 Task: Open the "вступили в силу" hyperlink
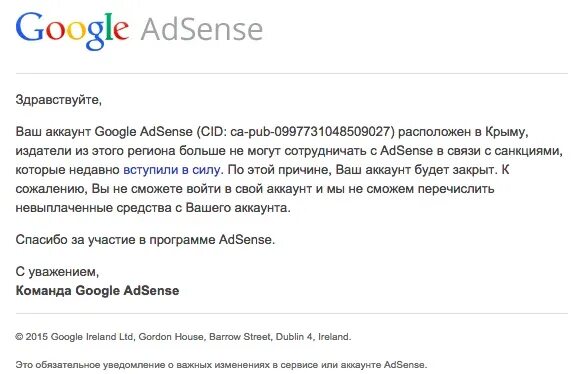click(172, 170)
